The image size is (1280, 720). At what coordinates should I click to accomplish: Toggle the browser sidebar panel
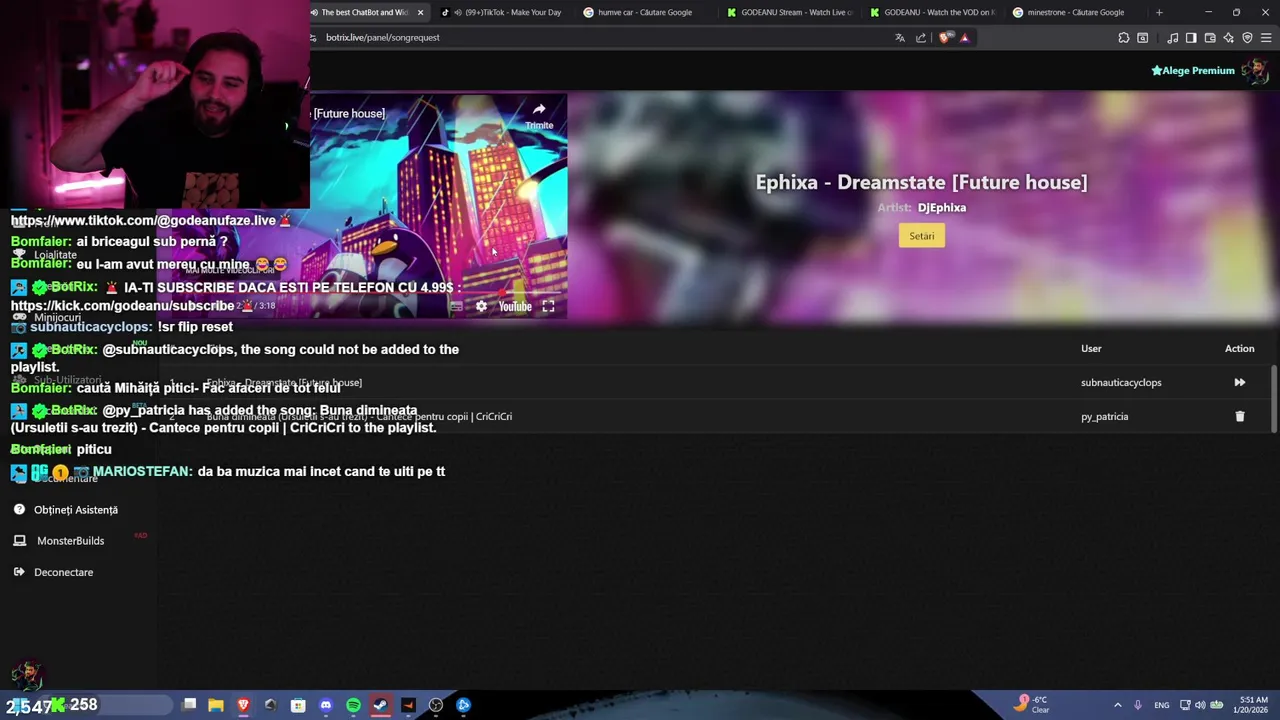coord(1191,38)
